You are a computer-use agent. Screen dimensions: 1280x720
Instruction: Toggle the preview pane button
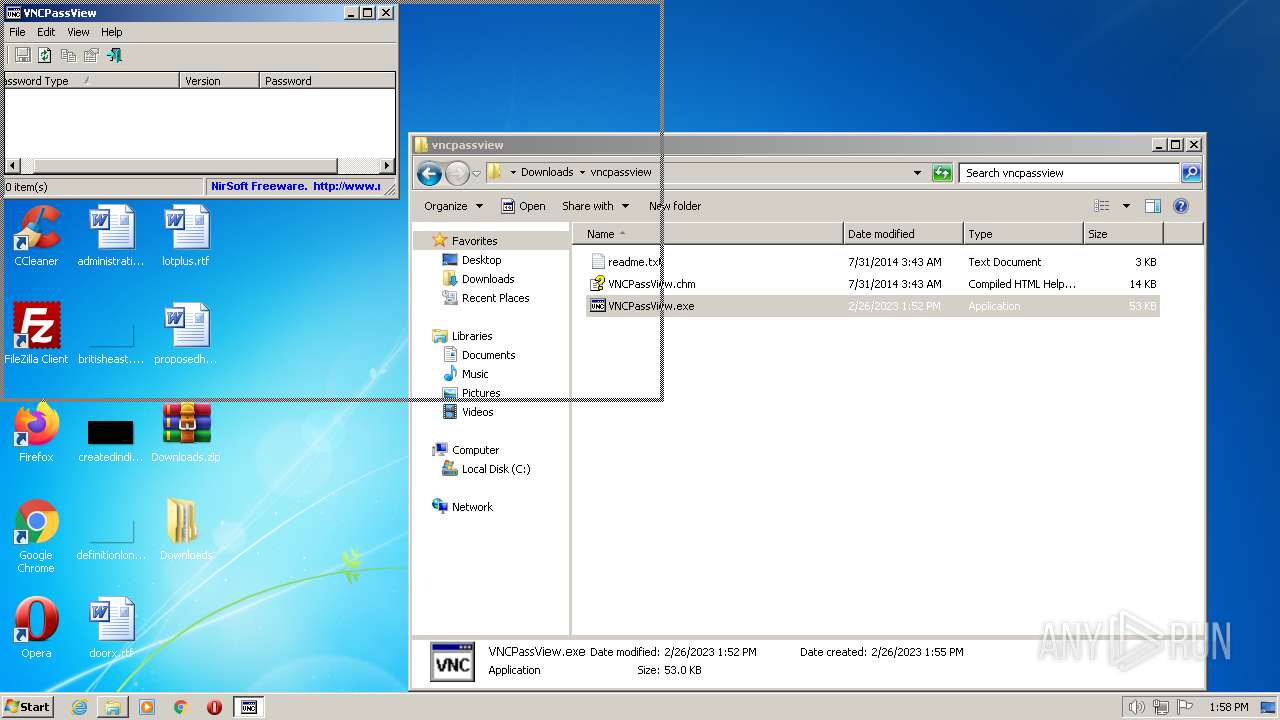coord(1153,206)
